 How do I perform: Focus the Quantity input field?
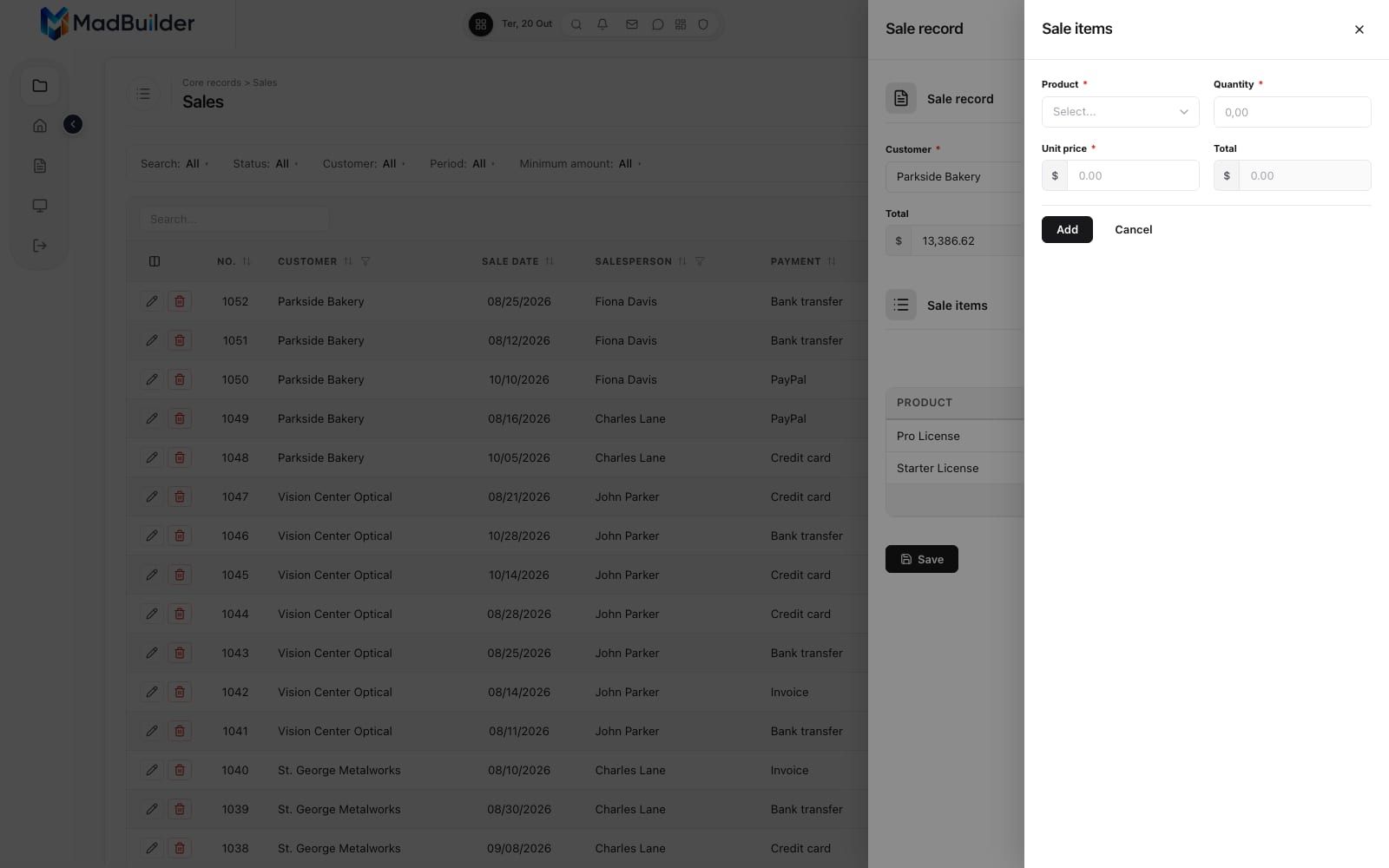1292,112
